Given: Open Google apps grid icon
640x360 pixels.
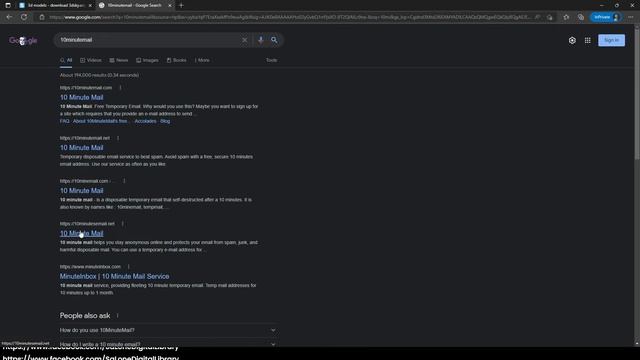Looking at the screenshot, I should 587,40.
